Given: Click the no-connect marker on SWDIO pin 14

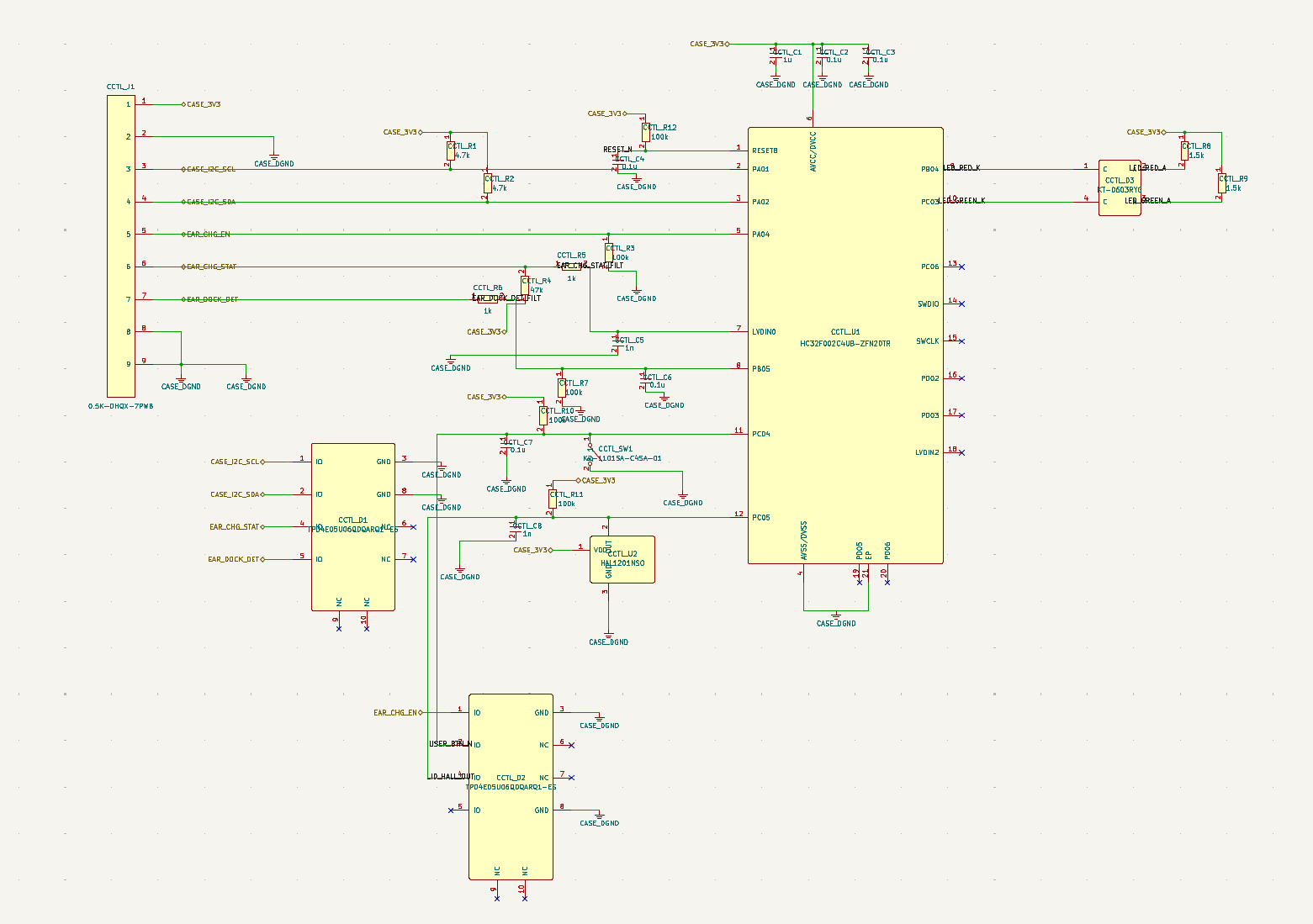Looking at the screenshot, I should [x=962, y=304].
